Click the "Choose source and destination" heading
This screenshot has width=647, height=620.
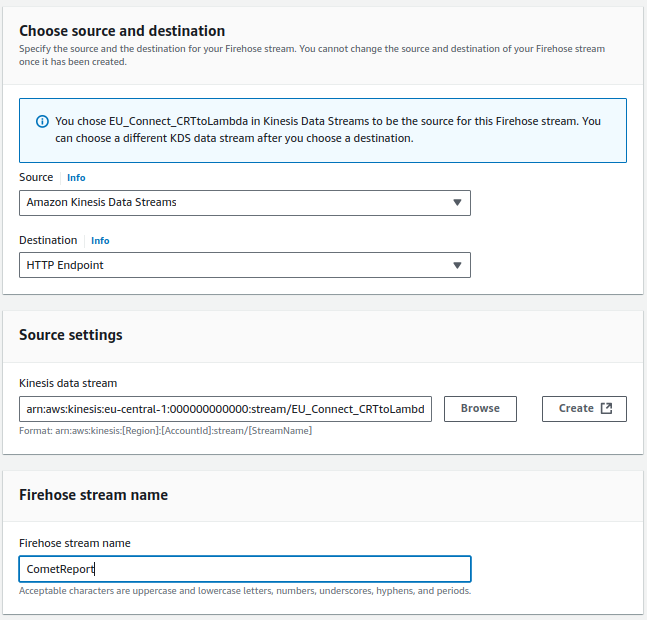point(122,31)
